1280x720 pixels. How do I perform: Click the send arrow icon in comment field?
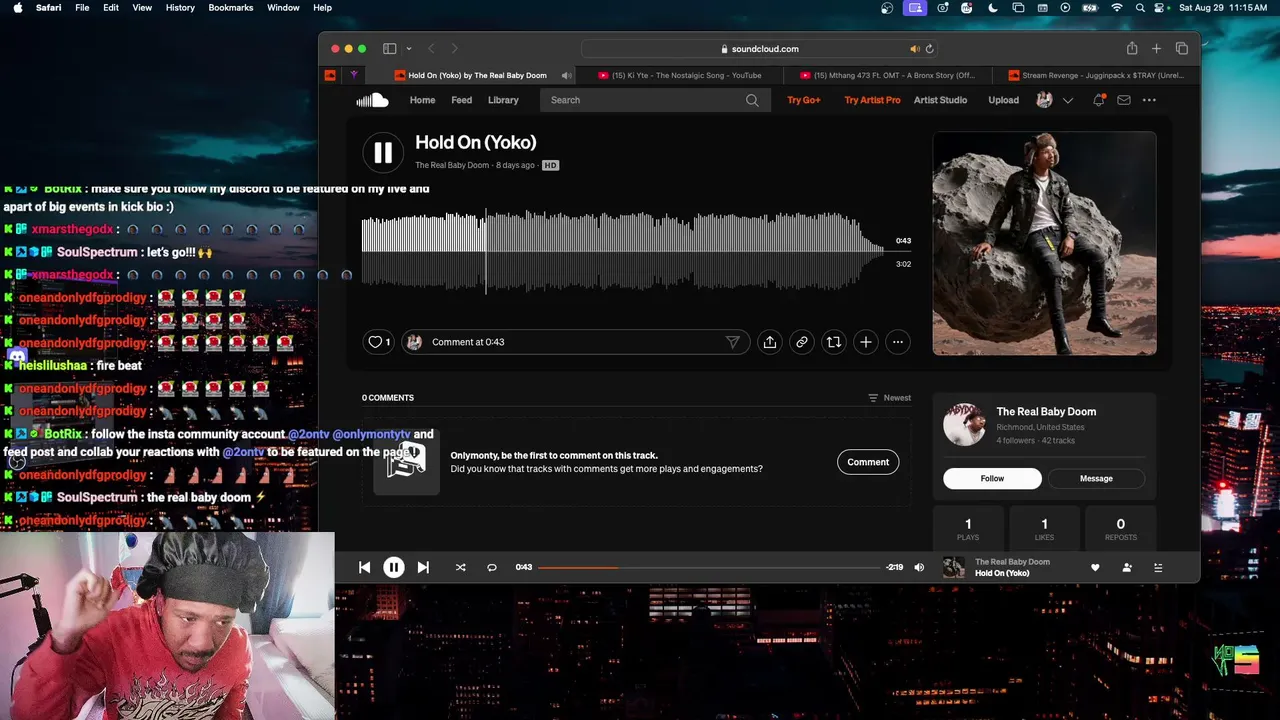pyautogui.click(x=733, y=342)
